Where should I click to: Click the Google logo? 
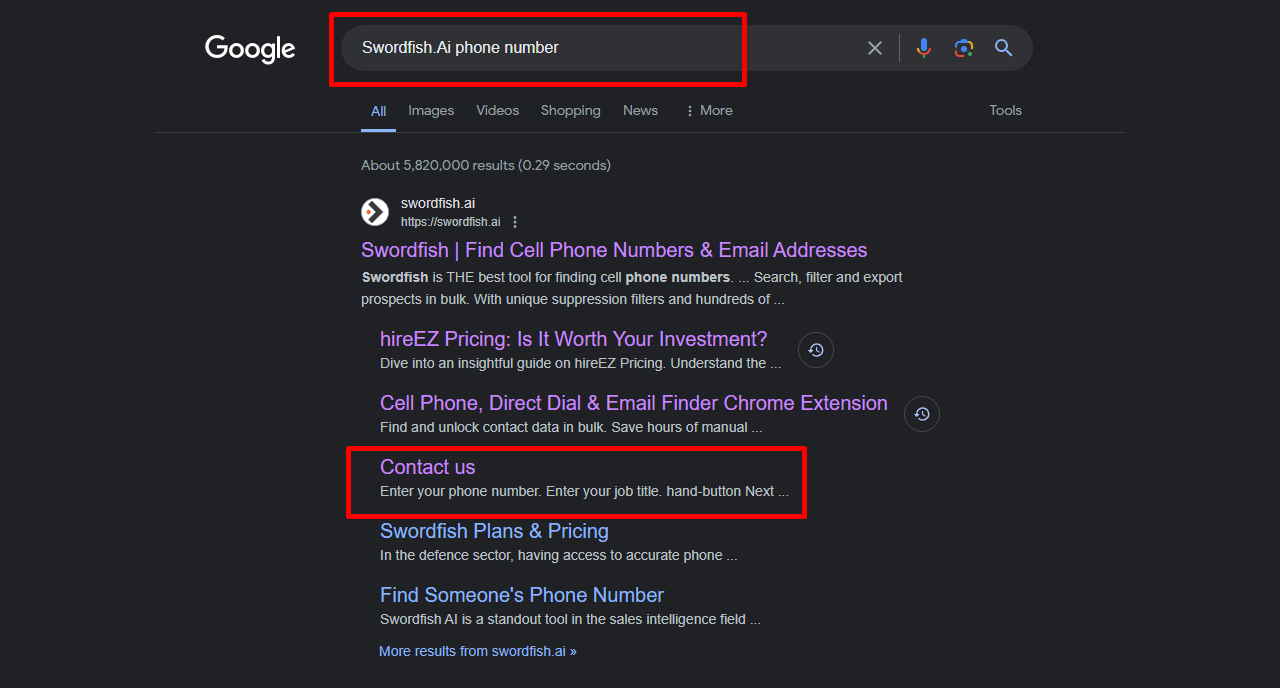click(250, 48)
